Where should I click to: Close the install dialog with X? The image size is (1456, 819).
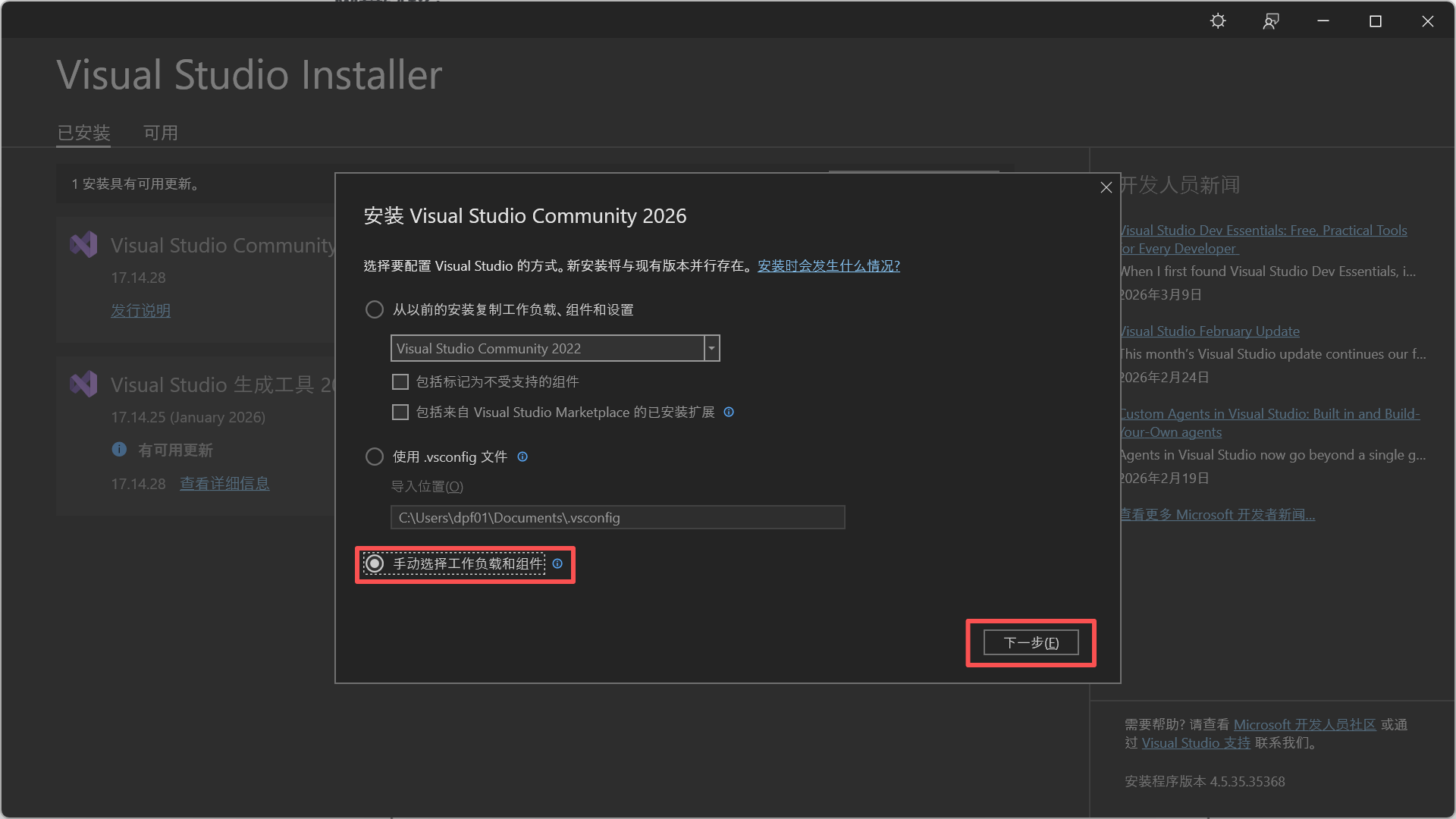(1106, 187)
